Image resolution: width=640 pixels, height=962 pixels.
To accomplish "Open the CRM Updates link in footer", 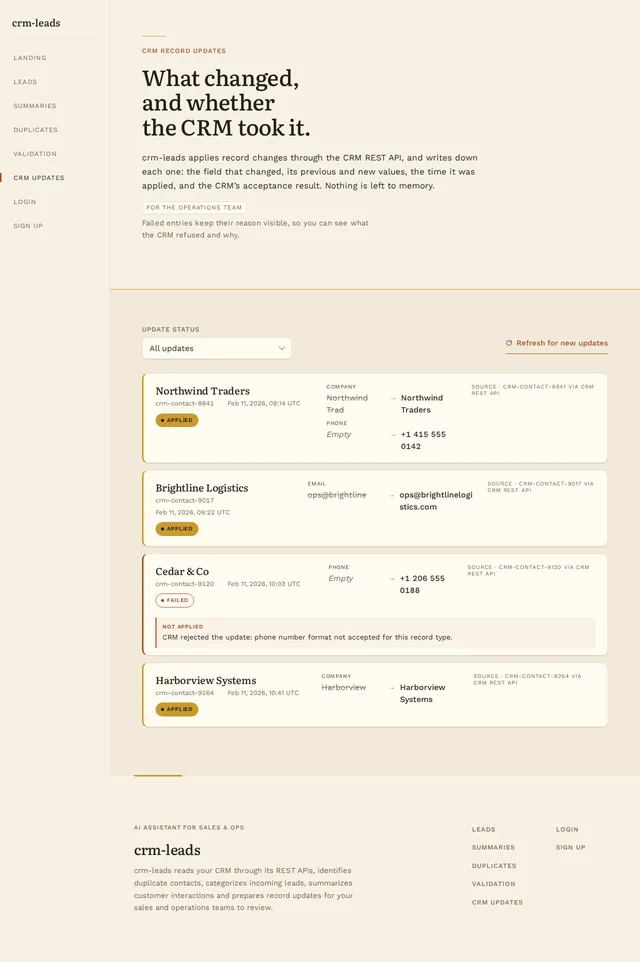I will [x=497, y=902].
